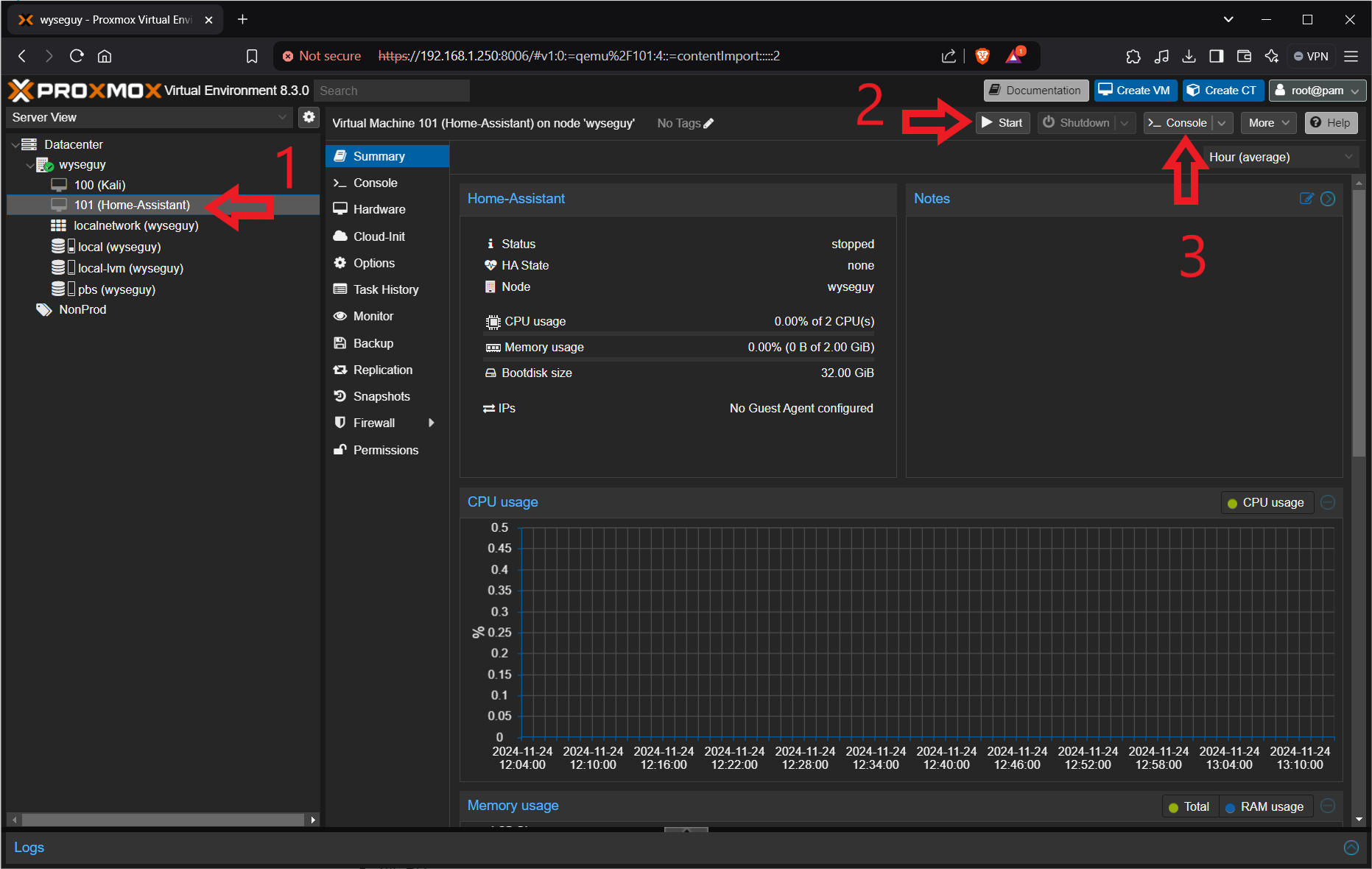
Task: Go to browser home page
Action: coord(105,56)
